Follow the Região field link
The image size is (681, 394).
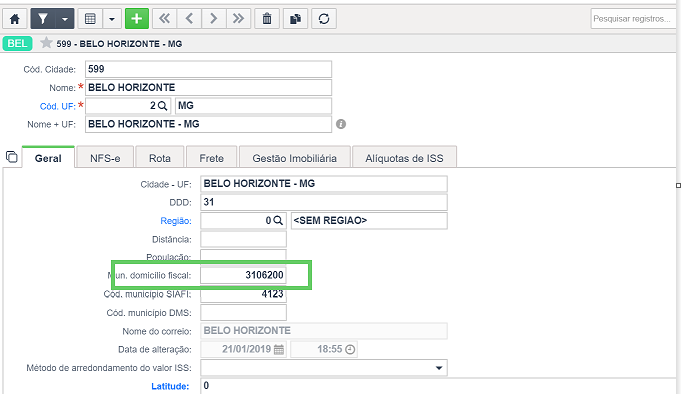[x=176, y=221]
